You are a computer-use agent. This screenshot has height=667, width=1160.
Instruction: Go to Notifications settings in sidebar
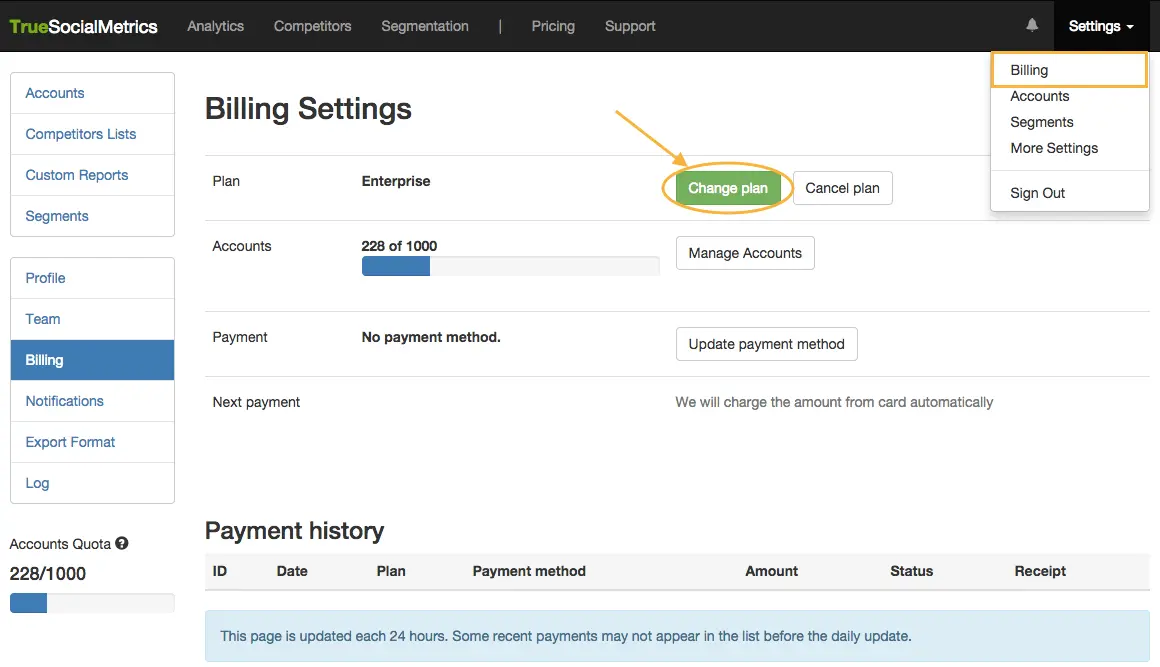coord(65,401)
